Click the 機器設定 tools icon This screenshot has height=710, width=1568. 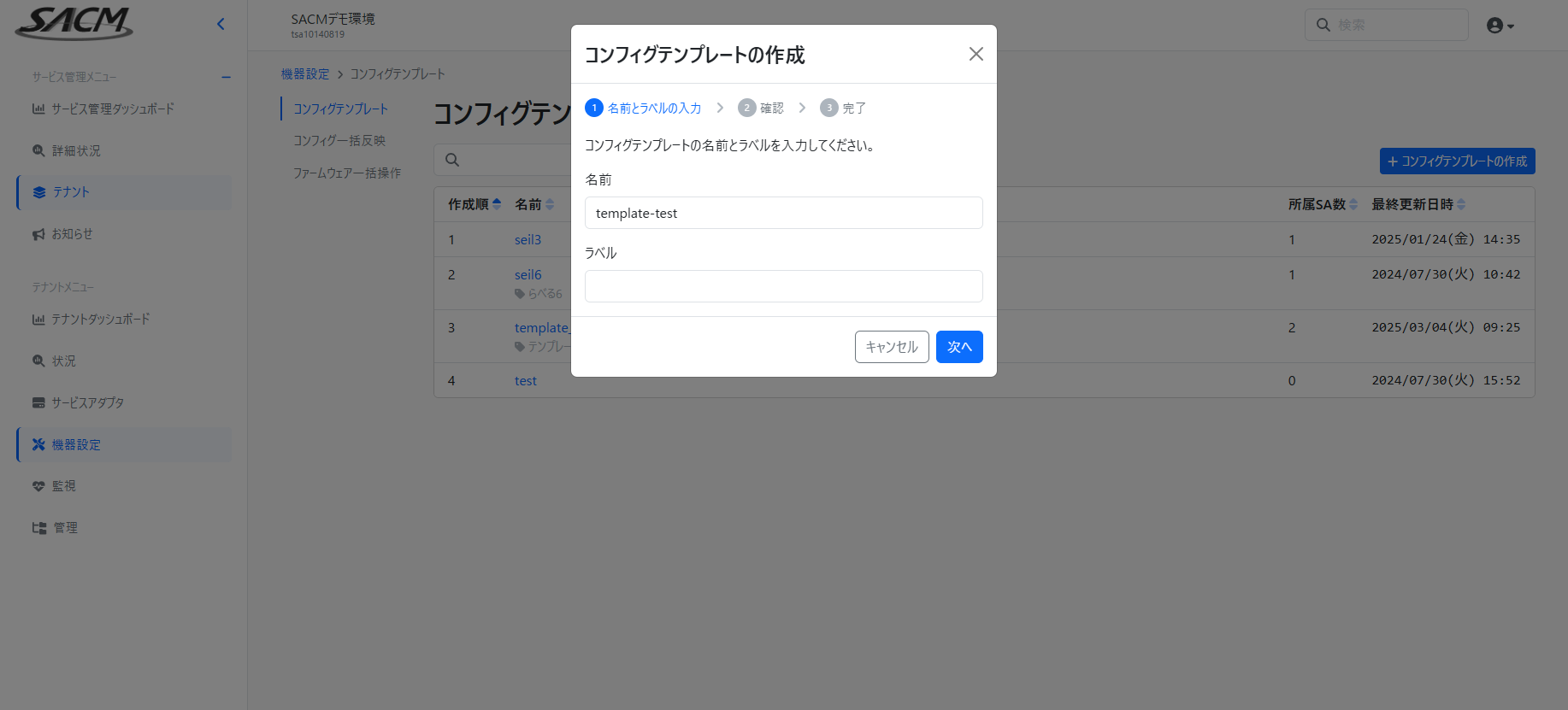pos(38,444)
